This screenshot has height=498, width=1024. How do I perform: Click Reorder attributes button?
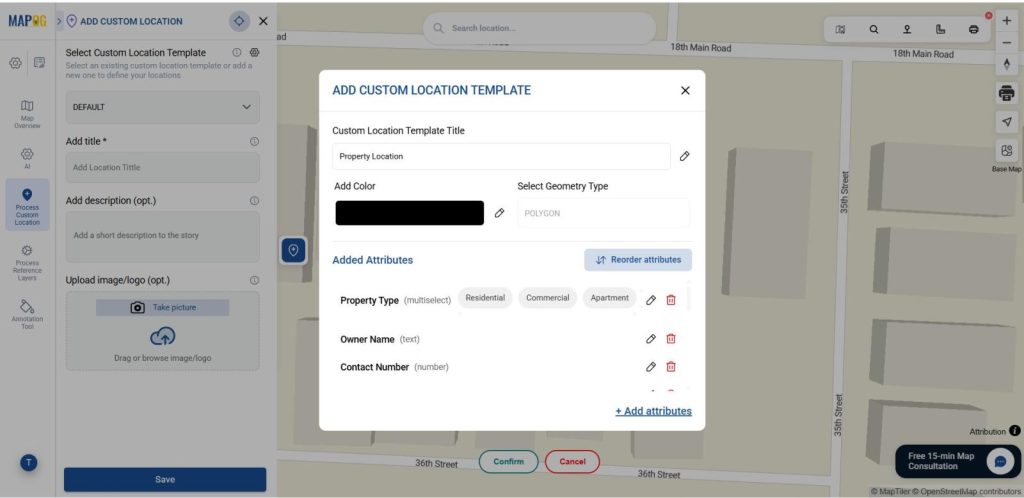[x=638, y=260]
